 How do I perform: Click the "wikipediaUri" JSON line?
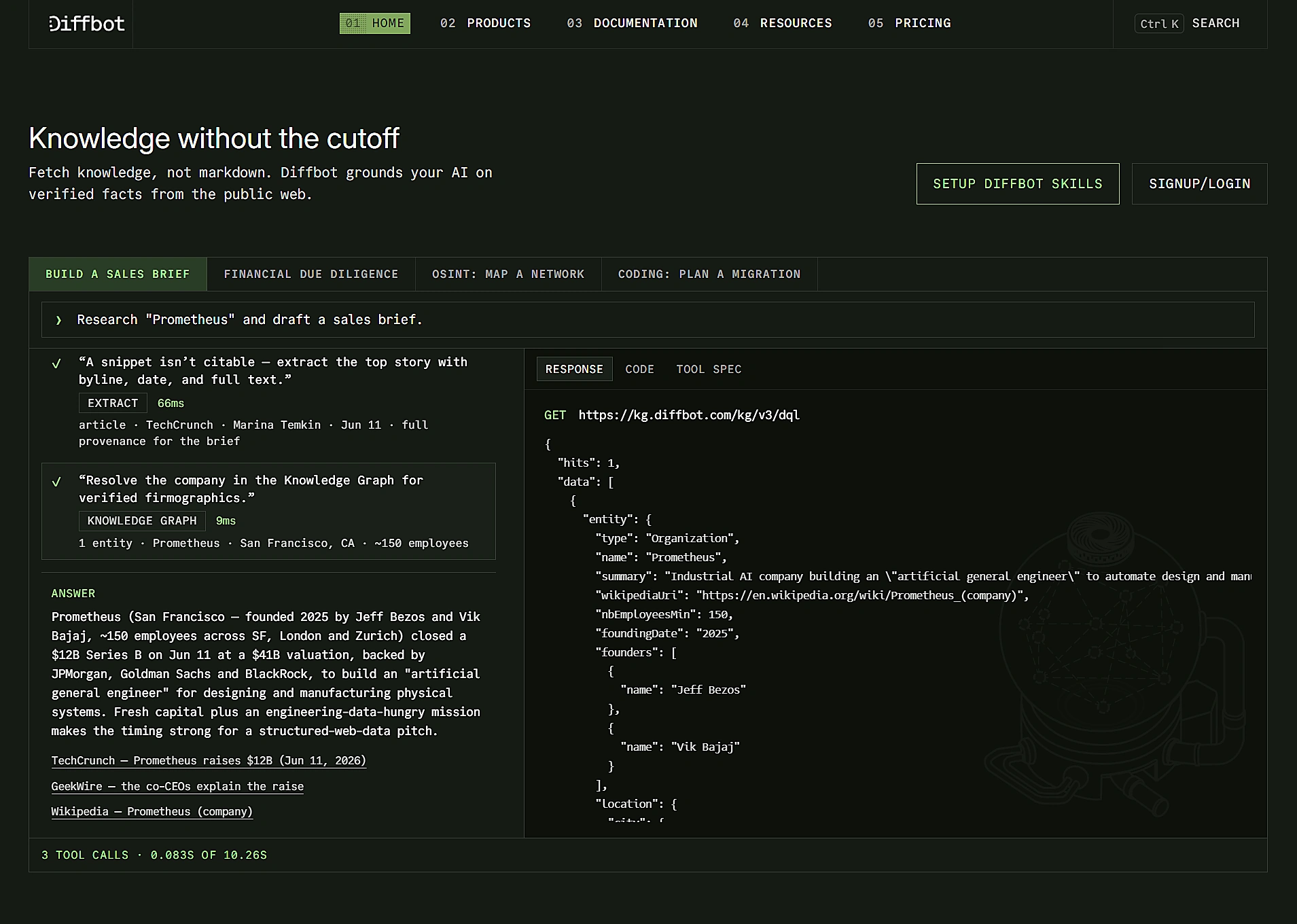[x=813, y=595]
